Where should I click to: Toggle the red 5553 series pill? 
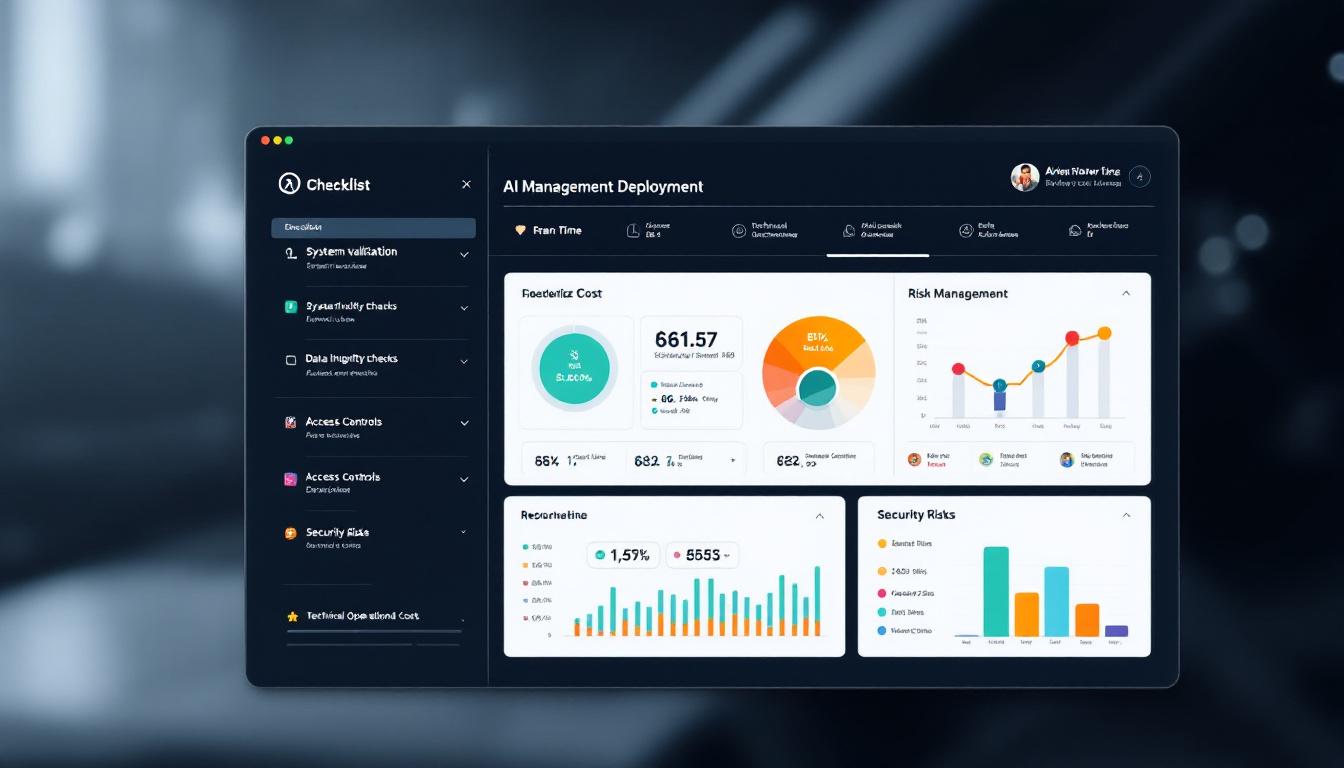tap(702, 555)
